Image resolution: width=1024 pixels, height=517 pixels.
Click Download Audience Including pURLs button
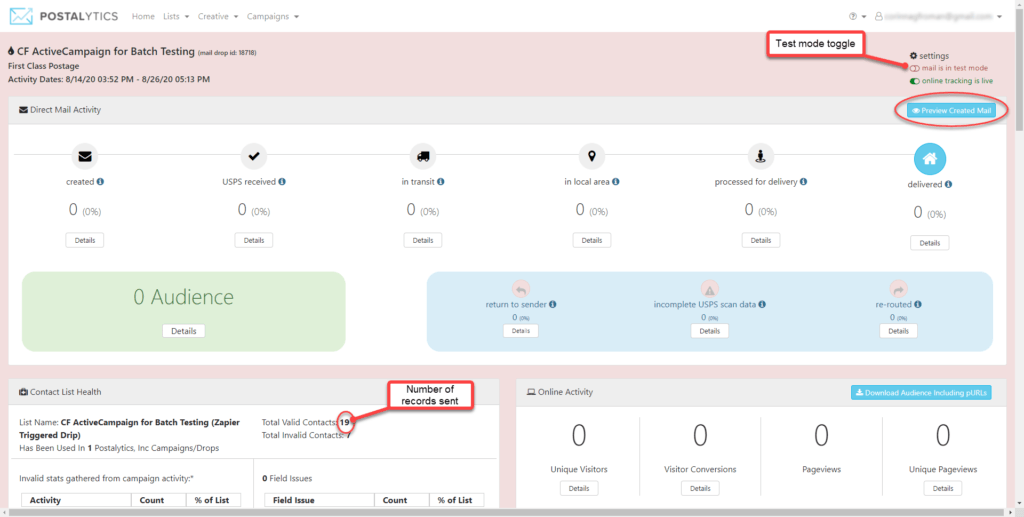(921, 392)
